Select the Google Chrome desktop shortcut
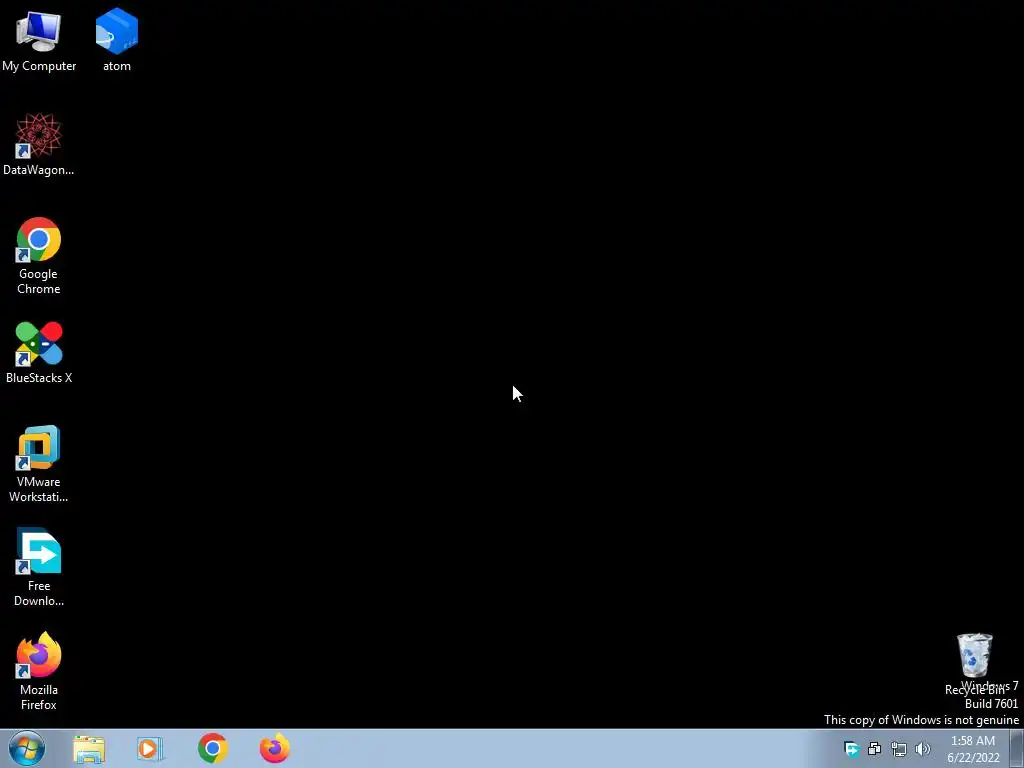The image size is (1024, 768). [39, 255]
